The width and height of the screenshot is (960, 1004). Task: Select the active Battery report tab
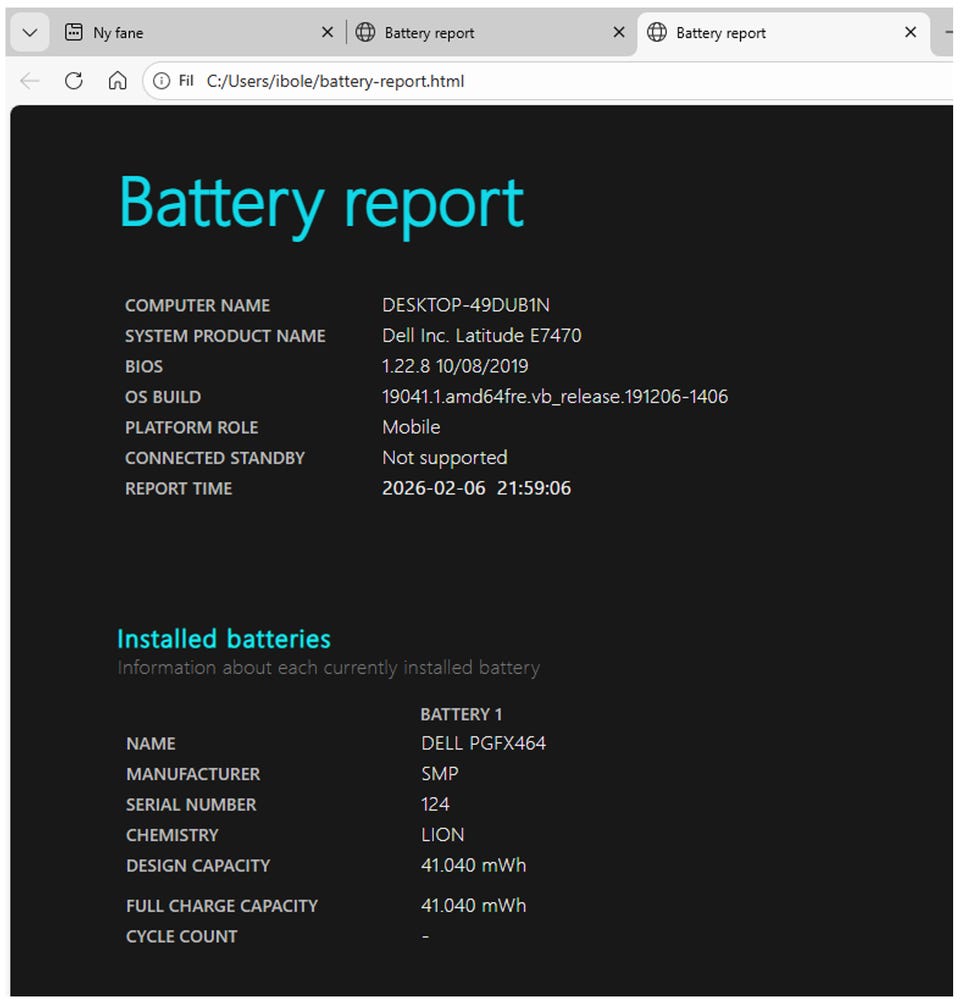[x=785, y=33]
